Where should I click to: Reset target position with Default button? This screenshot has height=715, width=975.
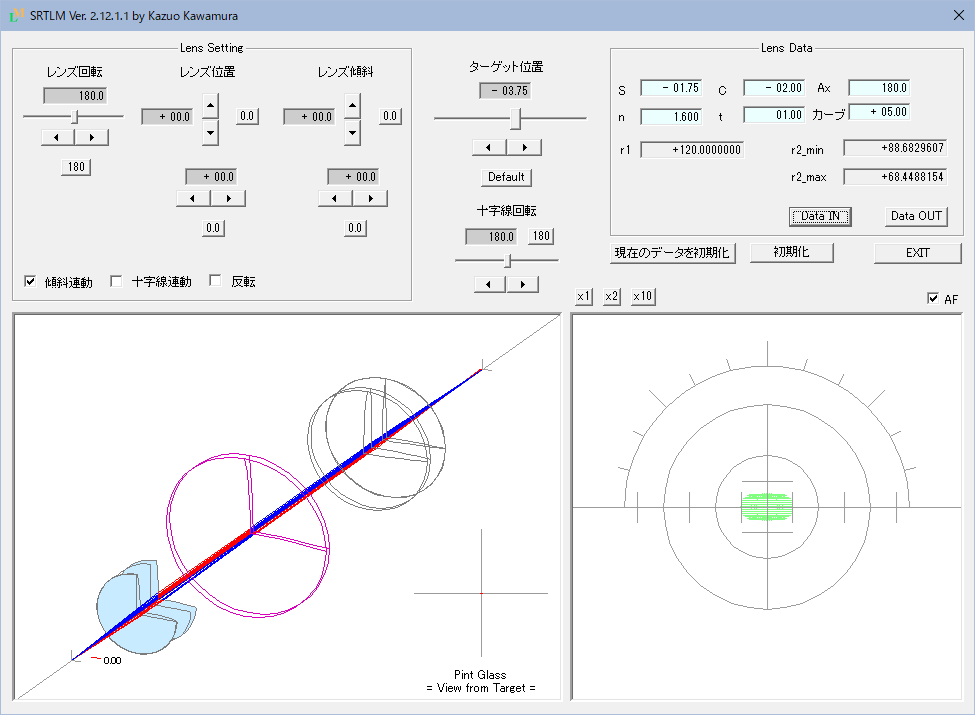click(506, 177)
